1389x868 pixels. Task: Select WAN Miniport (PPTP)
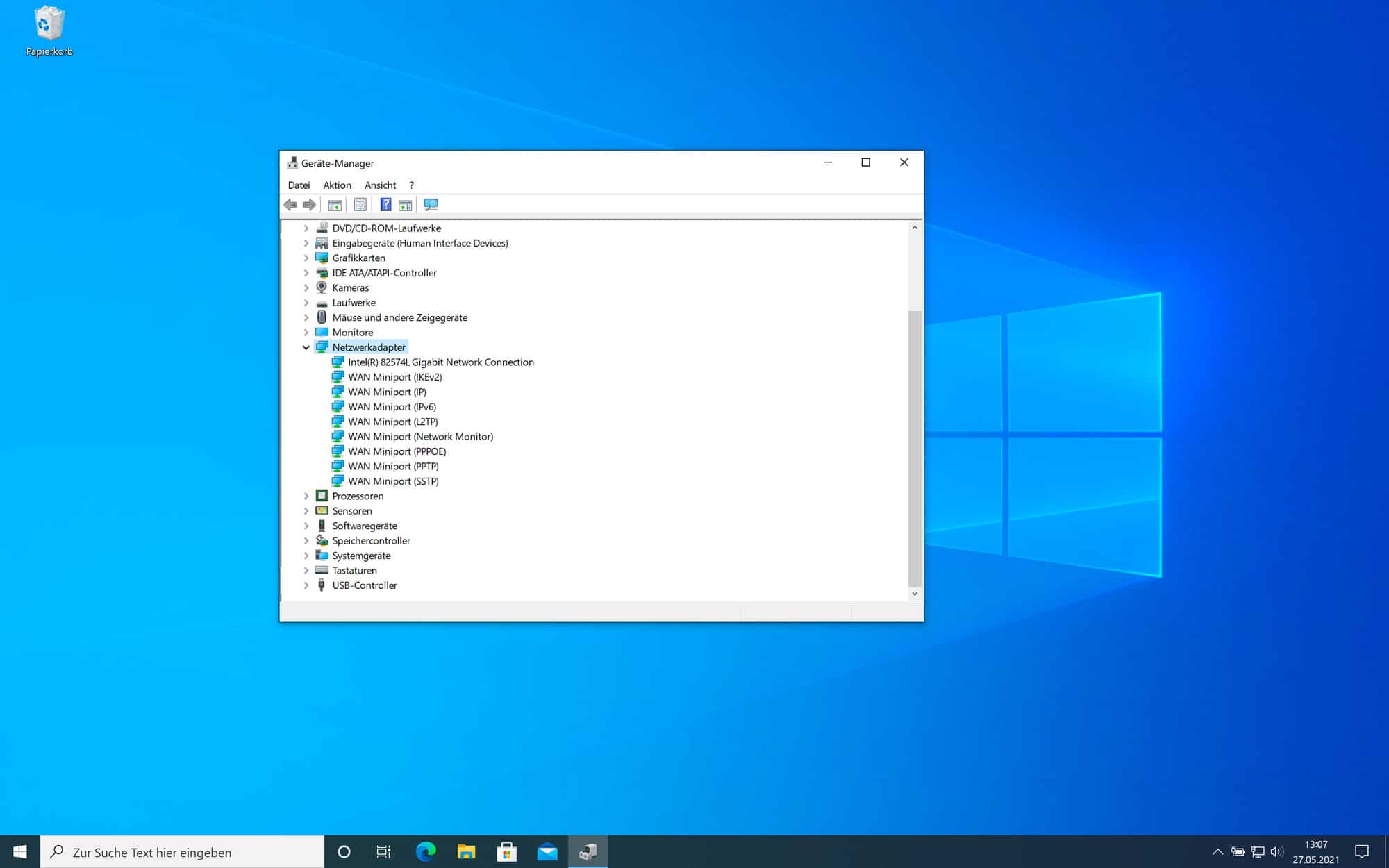[393, 467]
